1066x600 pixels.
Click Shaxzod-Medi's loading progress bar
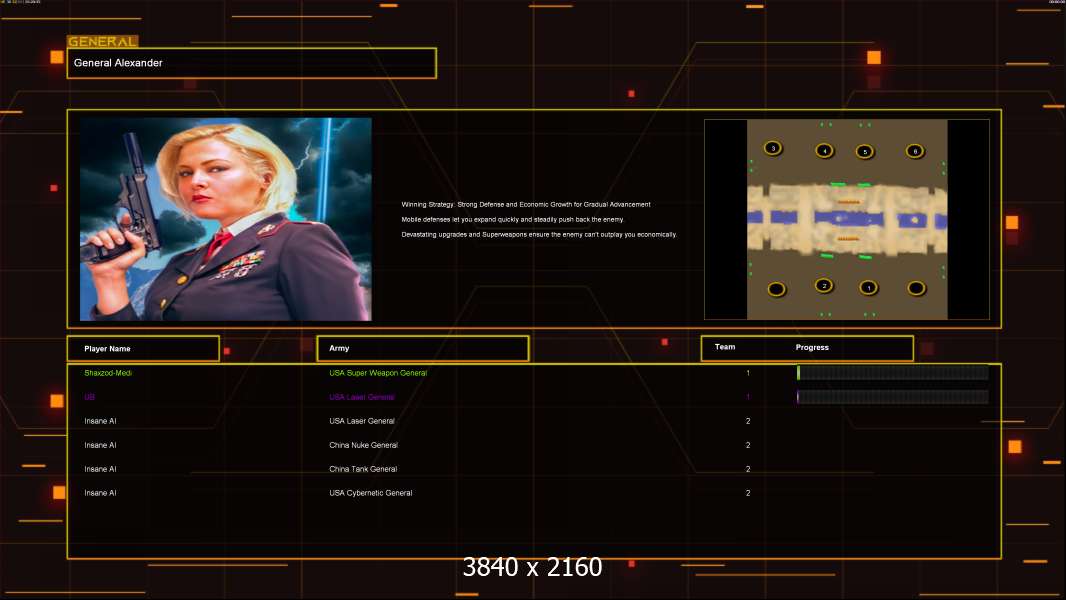pos(893,372)
